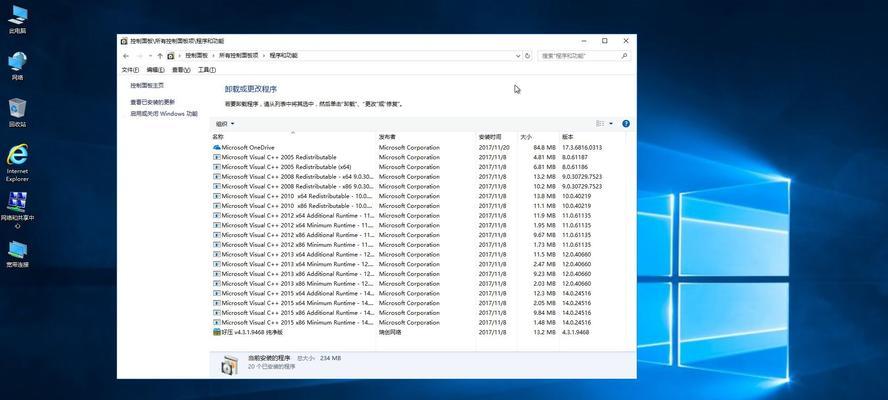Select the Internet Explorer desktop icon
The image size is (888, 400).
click(18, 163)
